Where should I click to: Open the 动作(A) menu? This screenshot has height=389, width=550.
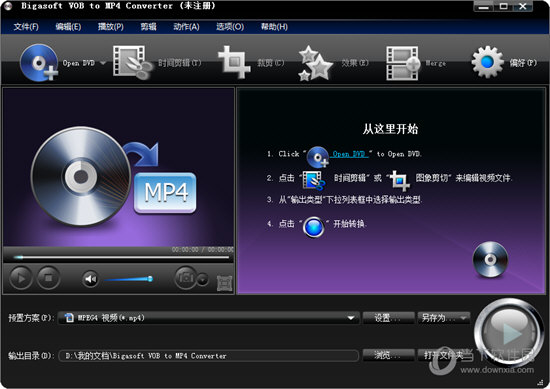(x=186, y=27)
